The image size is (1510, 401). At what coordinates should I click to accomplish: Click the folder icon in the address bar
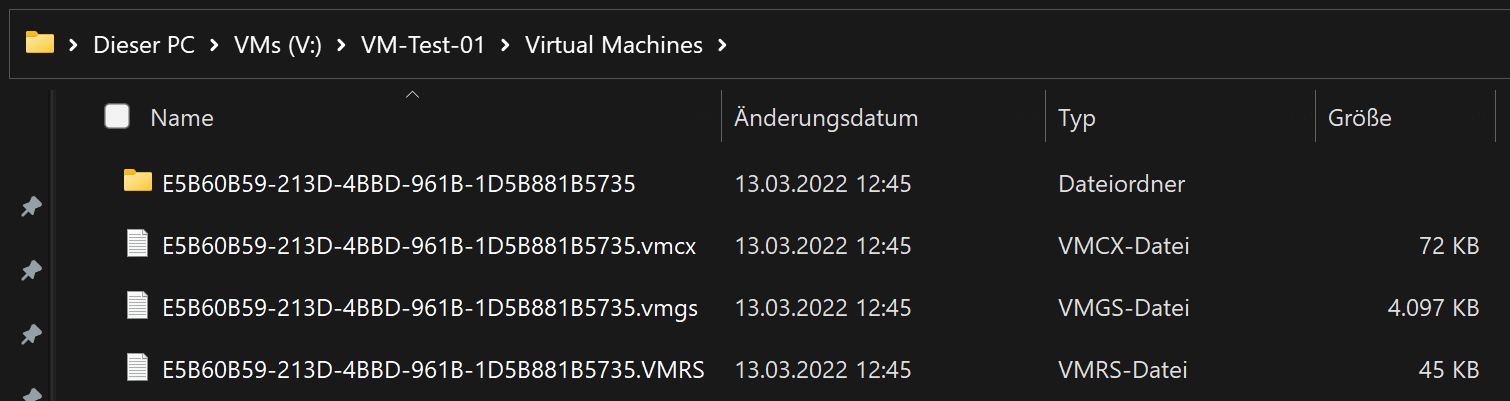[40, 43]
